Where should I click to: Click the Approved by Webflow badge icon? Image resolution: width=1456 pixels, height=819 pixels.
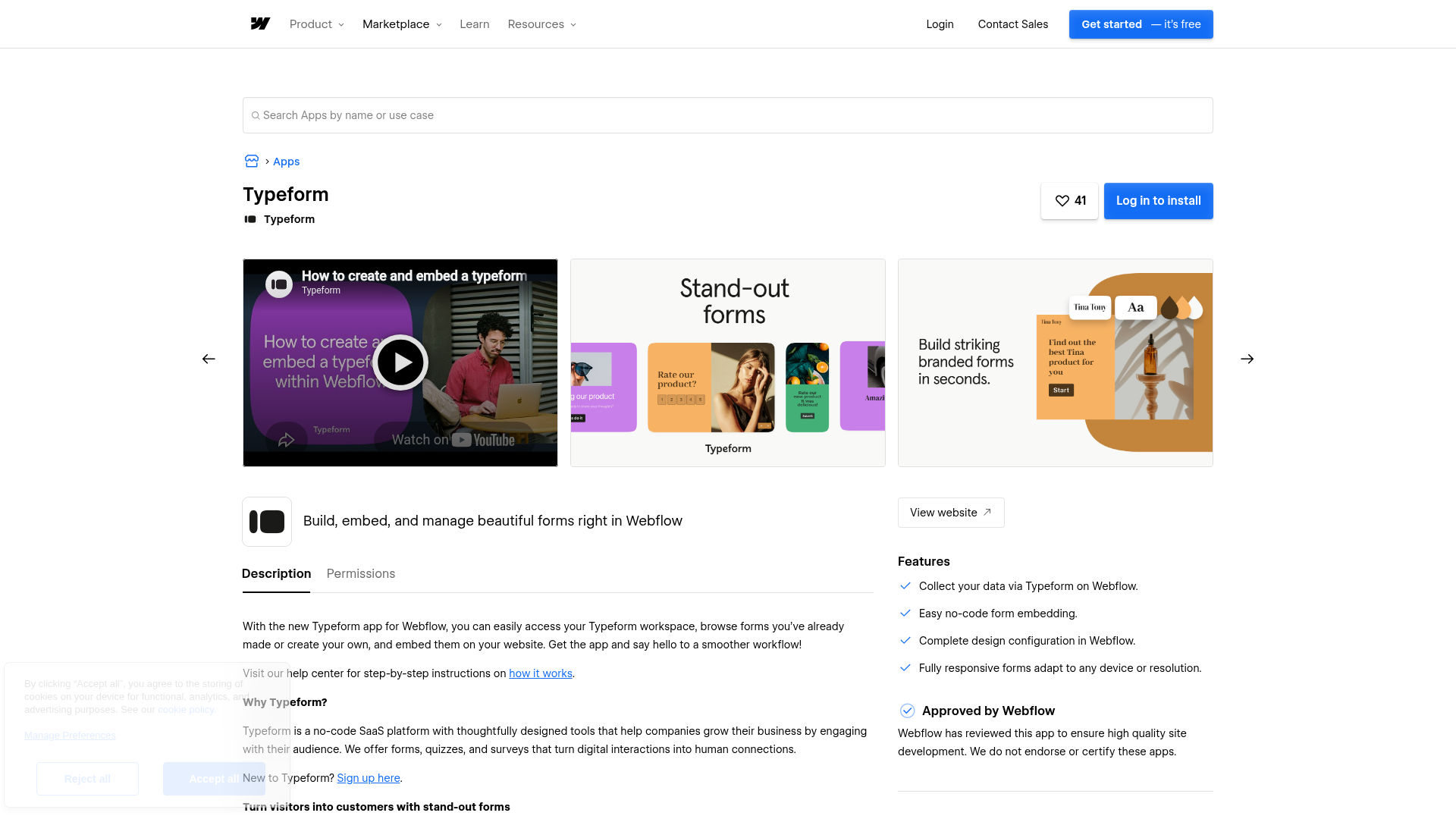click(x=907, y=711)
